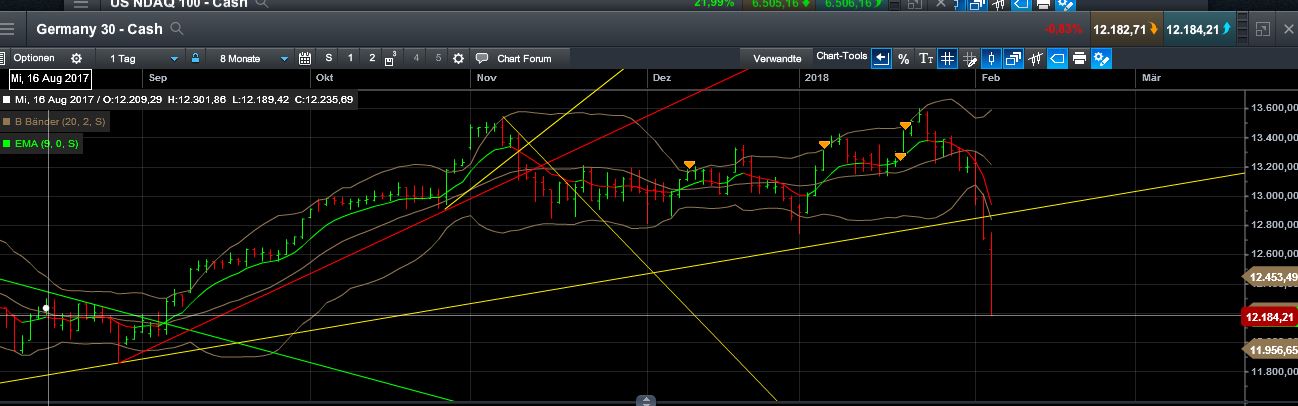Open the Optionen menu
Viewport: 1298px width, 406px height.
coord(33,59)
